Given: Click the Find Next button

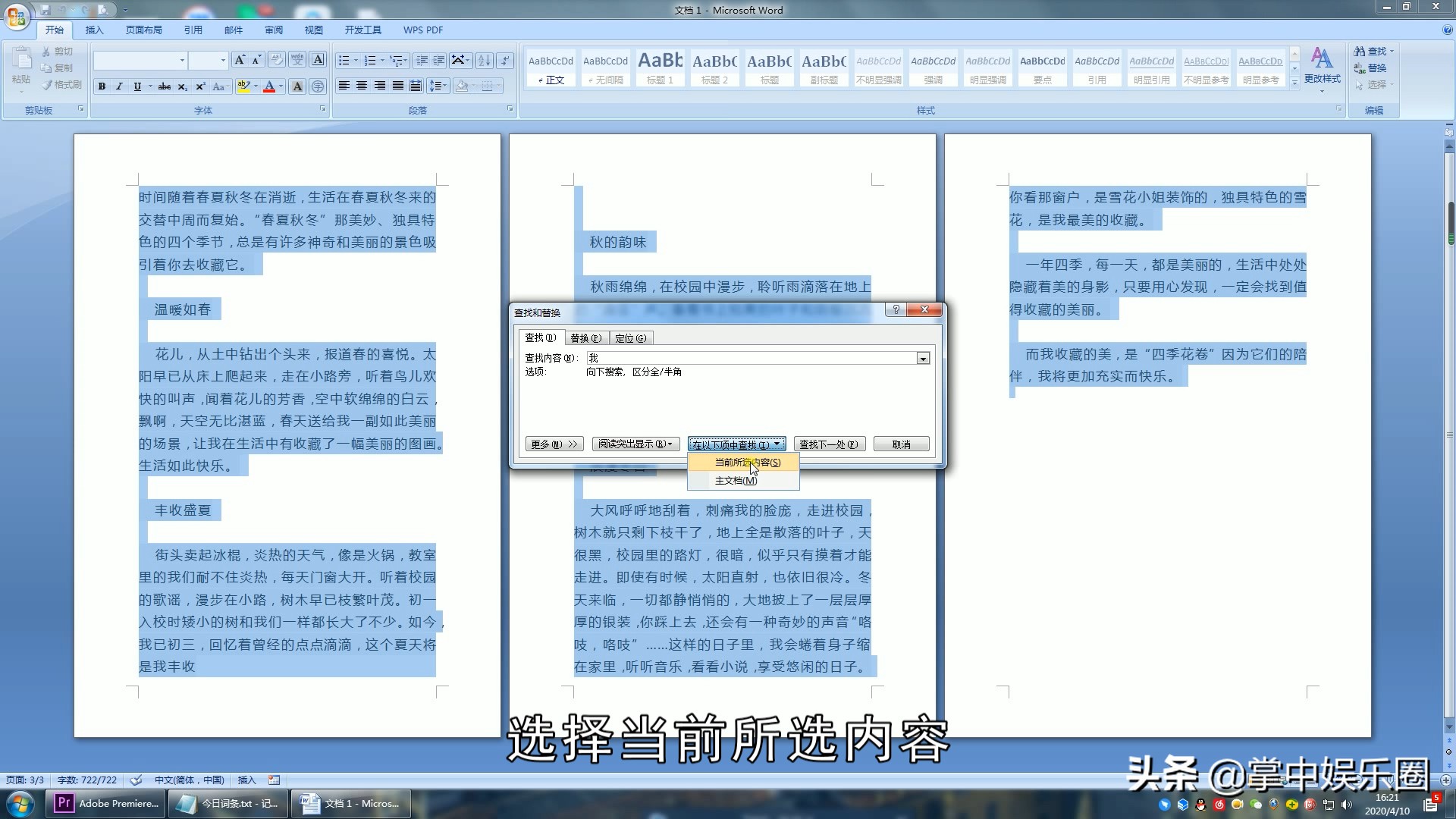Looking at the screenshot, I should coord(829,444).
